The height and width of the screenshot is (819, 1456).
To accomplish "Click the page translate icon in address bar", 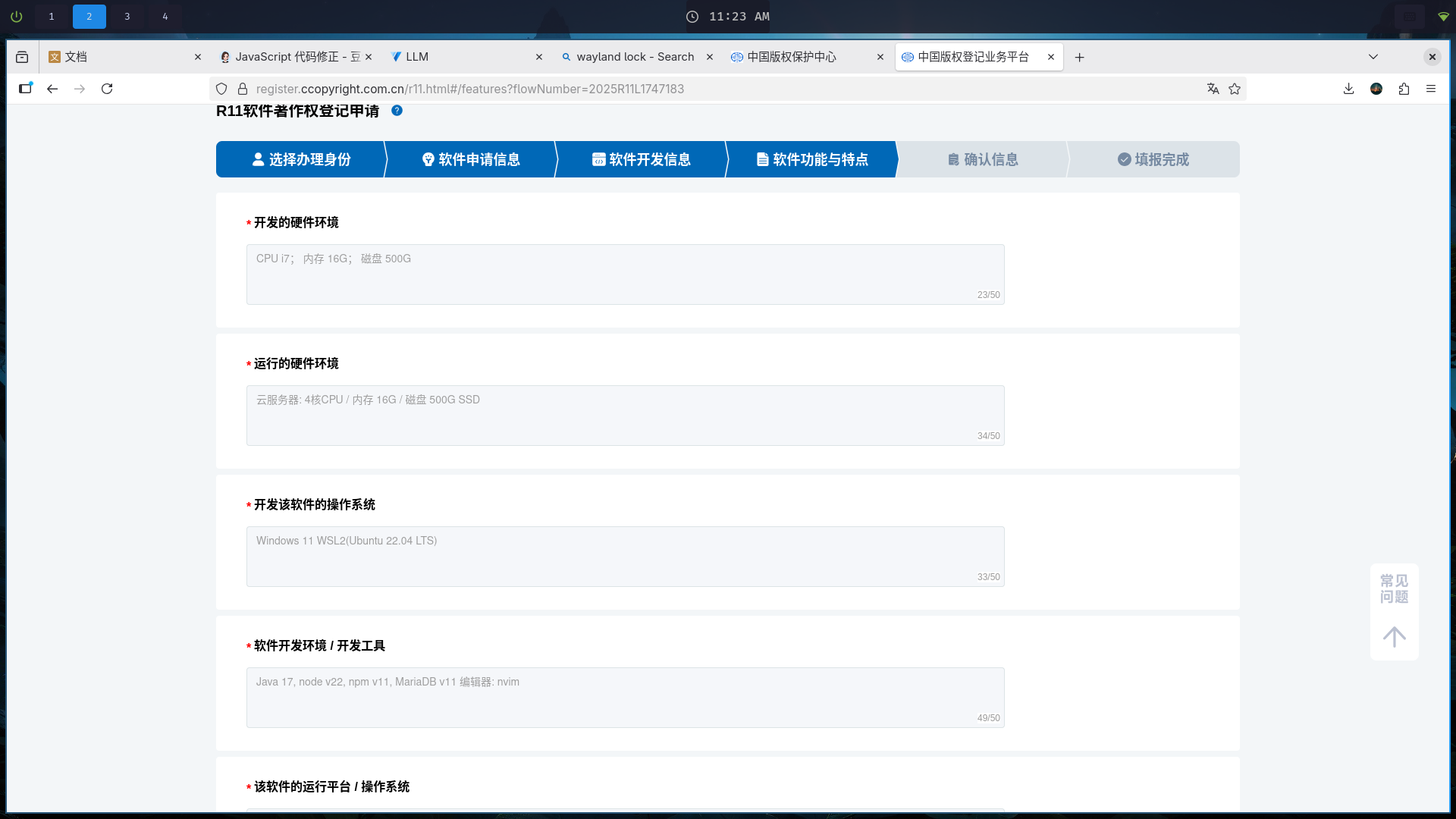I will click(x=1213, y=89).
